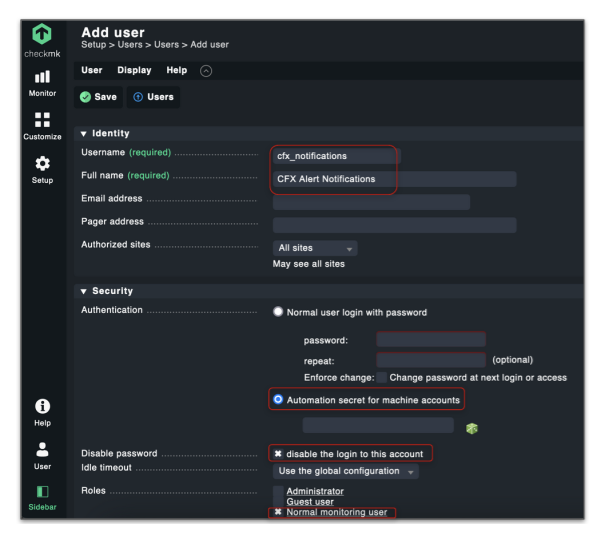Screen dimensions: 608x540
Task: Open the Help menu in menu bar
Action: coord(177,70)
